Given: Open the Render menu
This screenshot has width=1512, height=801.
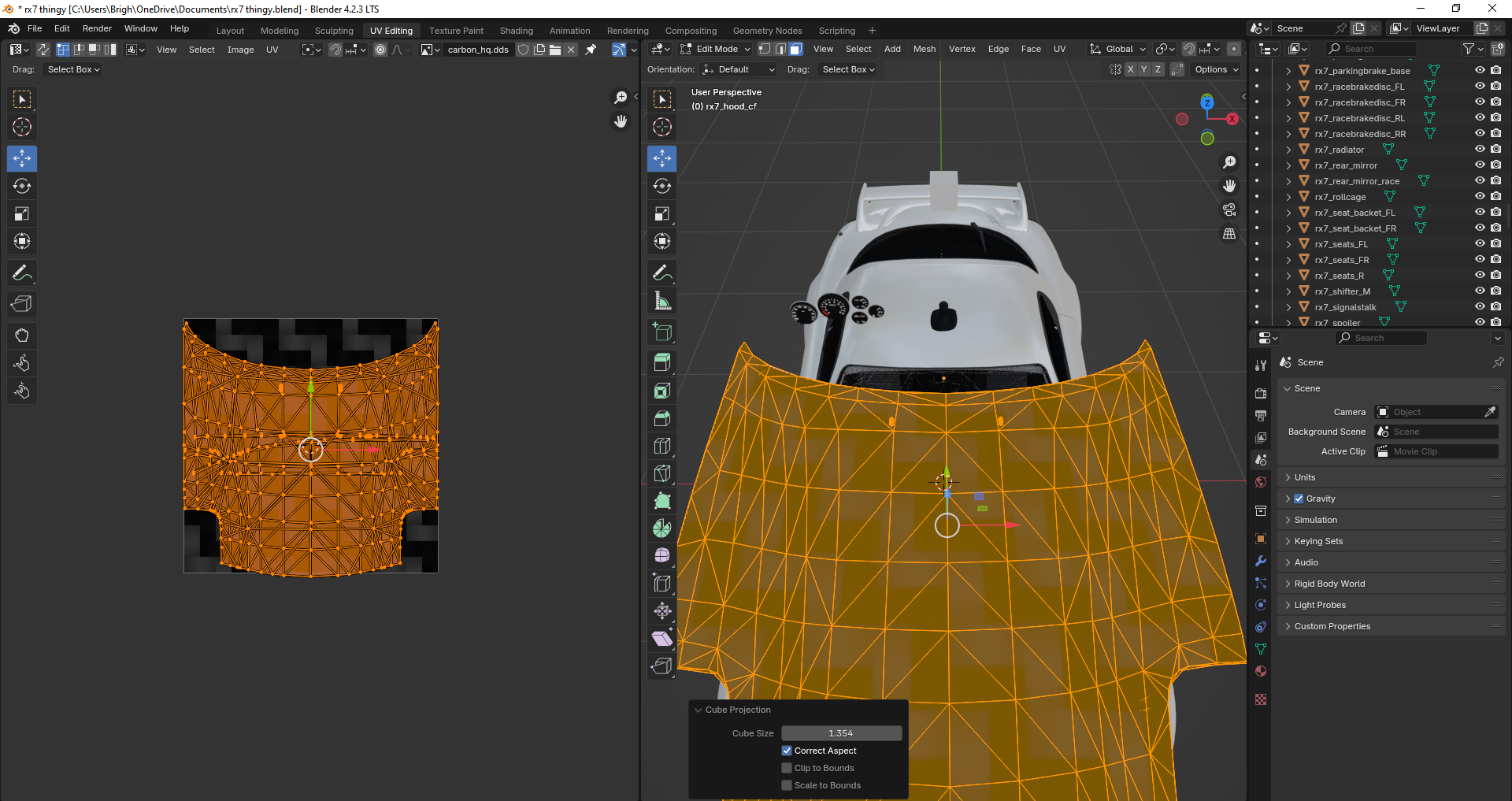Looking at the screenshot, I should tap(97, 28).
